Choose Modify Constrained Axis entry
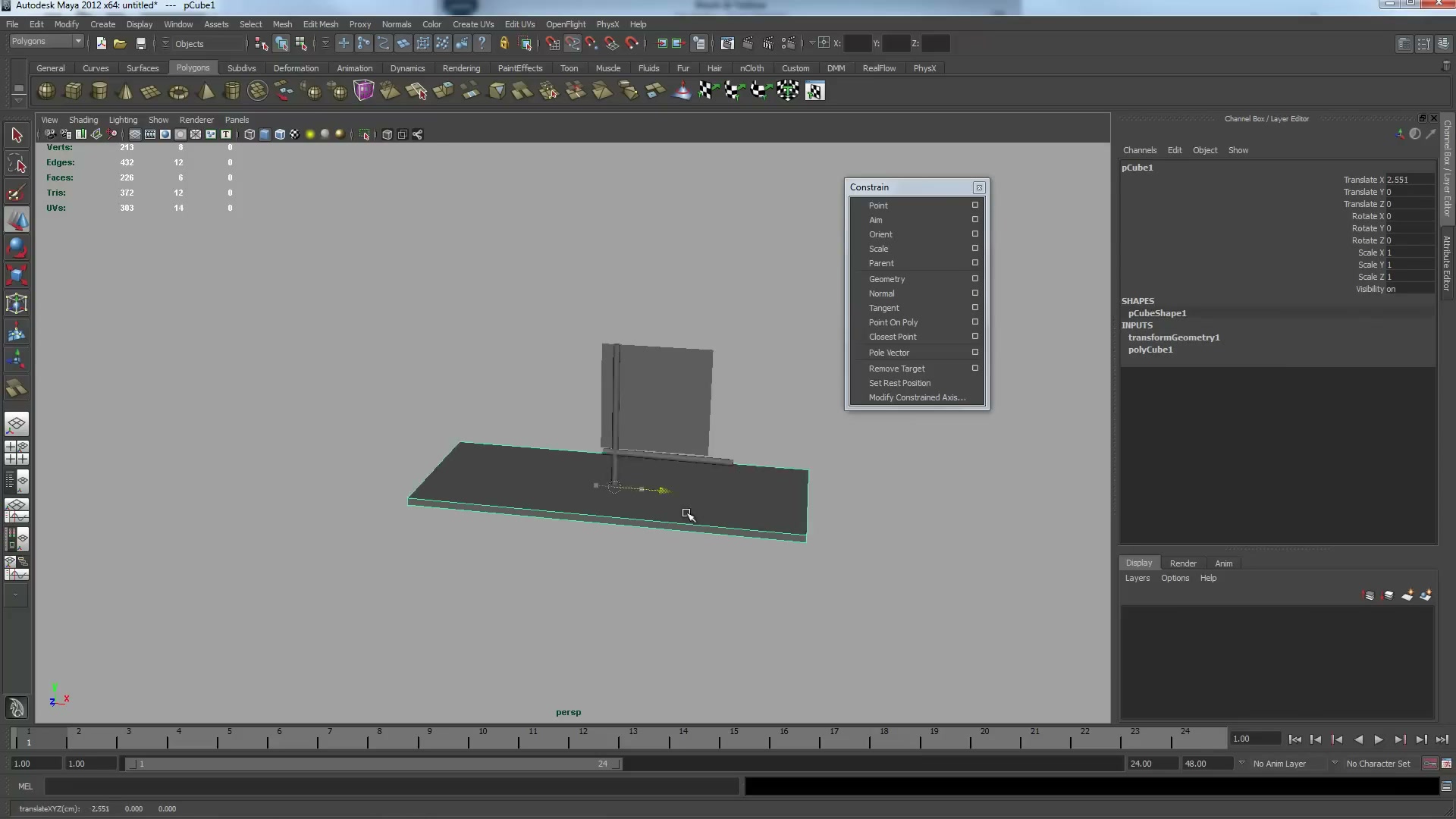Image resolution: width=1456 pixels, height=819 pixels. 916,397
